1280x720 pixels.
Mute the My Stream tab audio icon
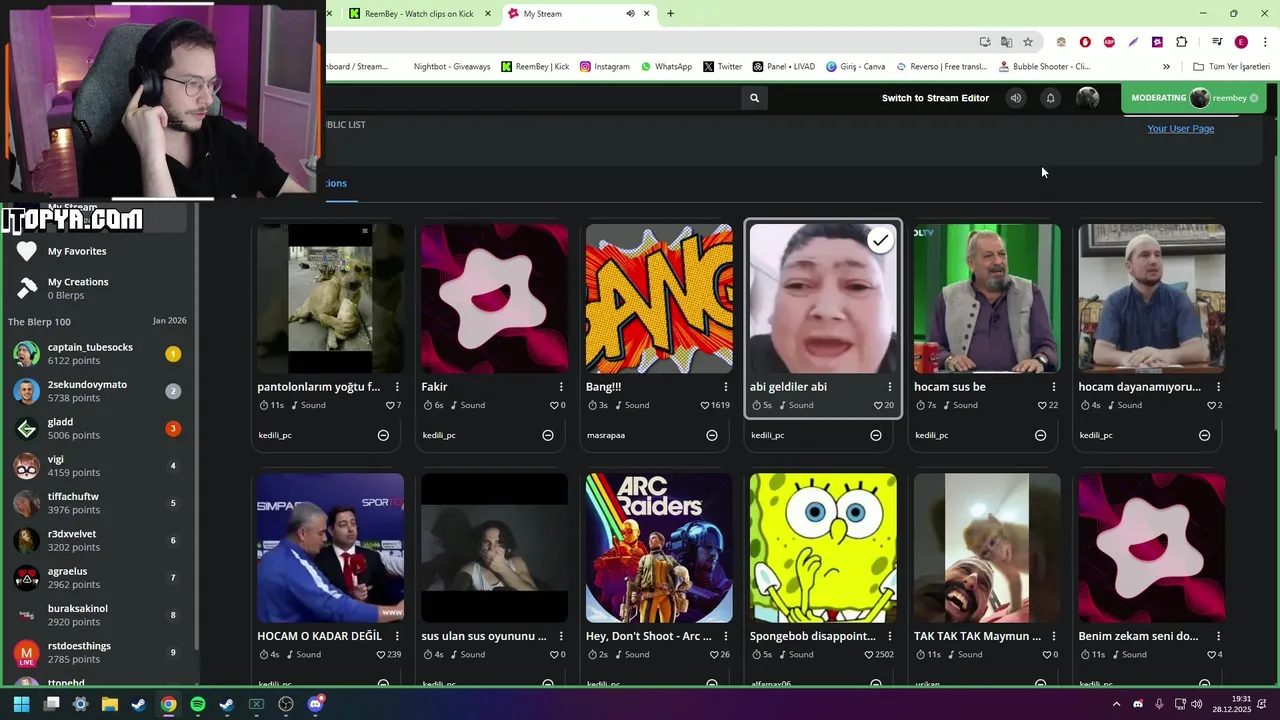tap(630, 14)
